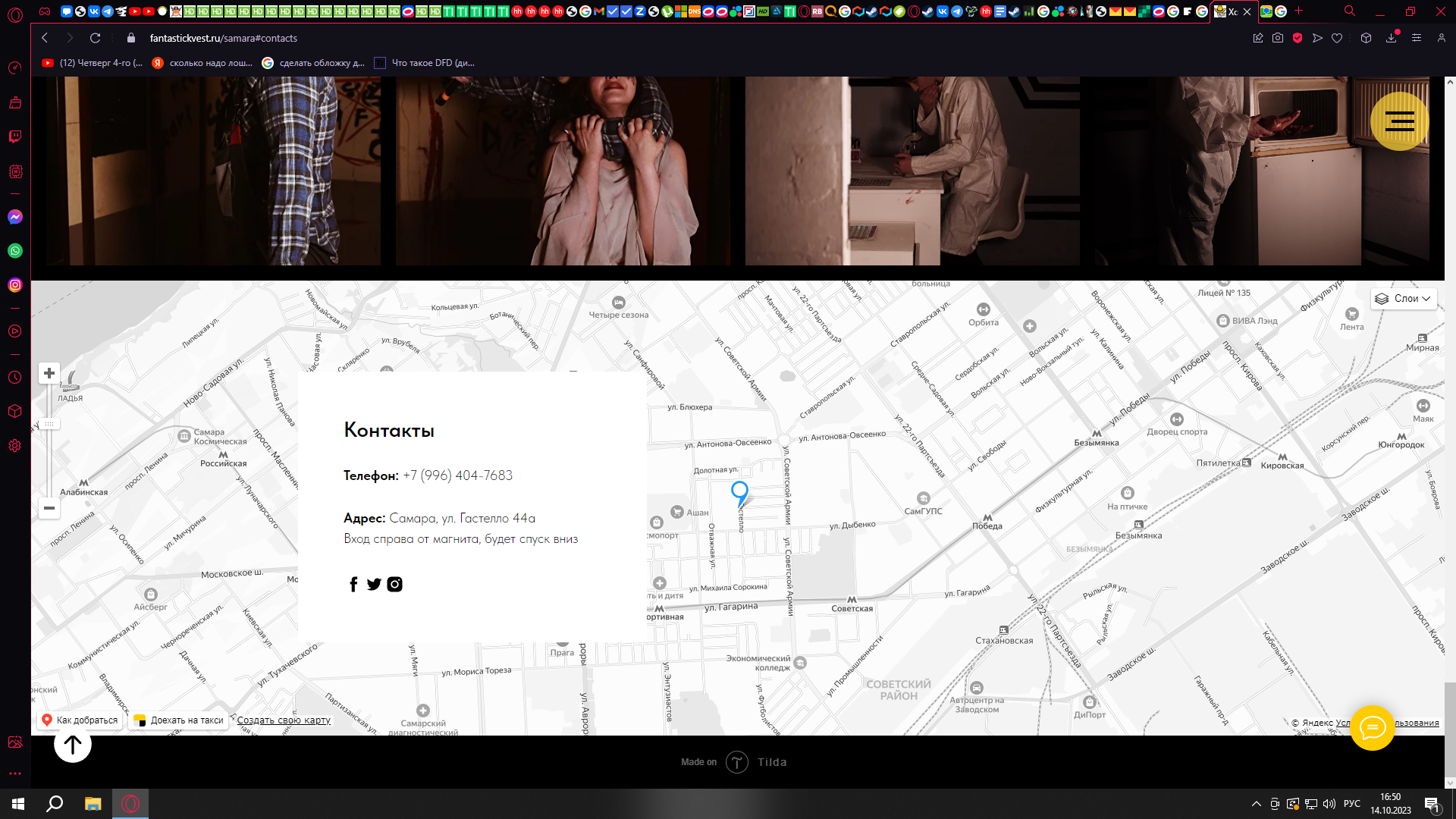Toggle the ad blocker shield
The width and height of the screenshot is (1456, 819).
click(x=1298, y=38)
